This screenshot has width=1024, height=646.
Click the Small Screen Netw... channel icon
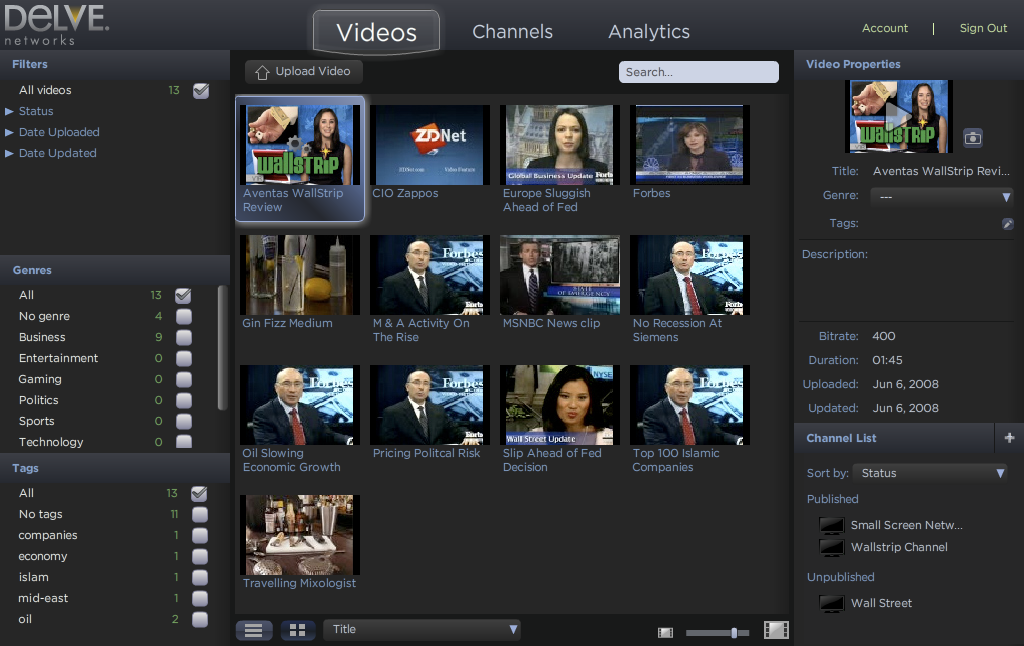pyautogui.click(x=831, y=525)
